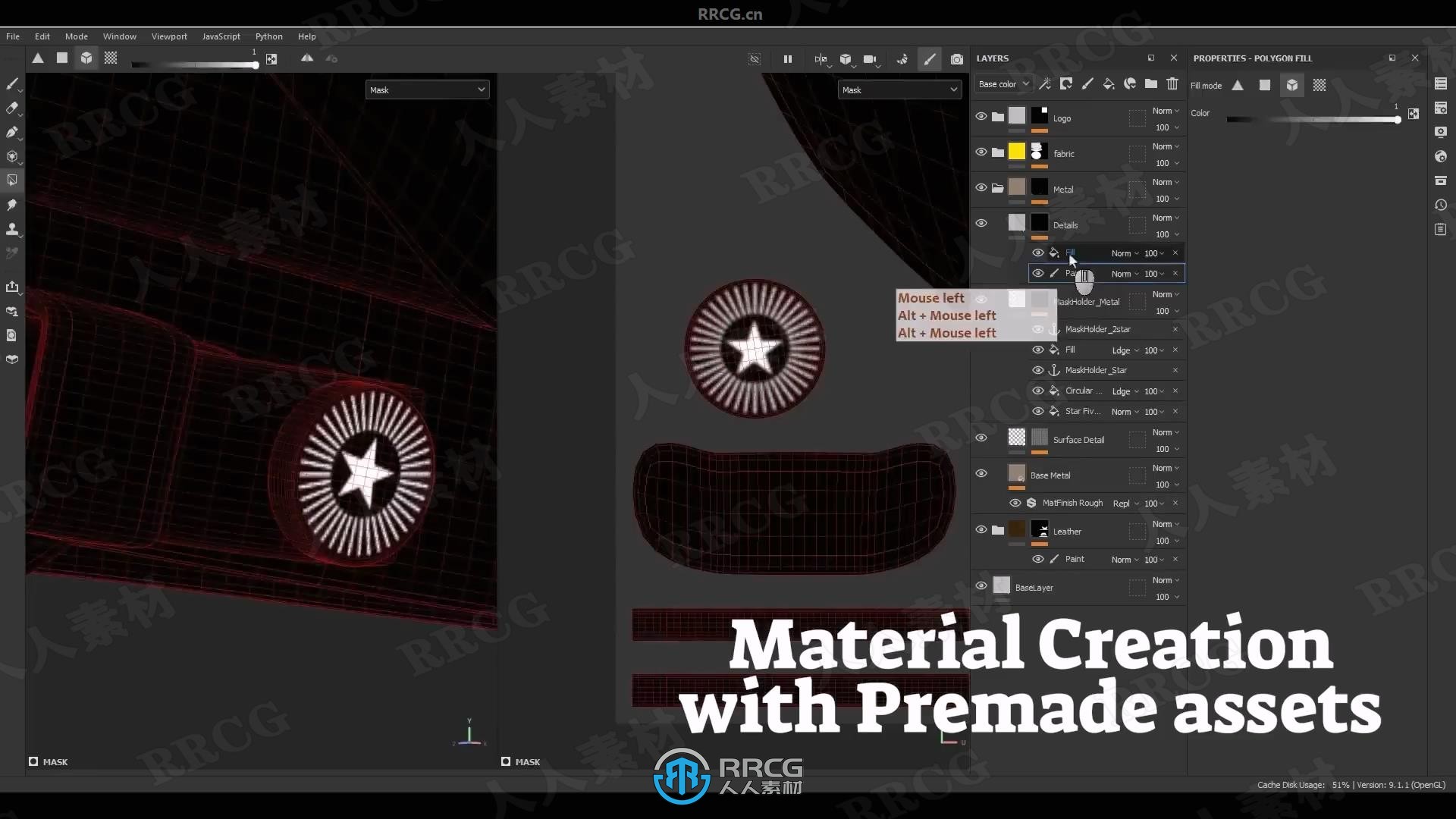Toggle visibility of MatFinish Rough filter
This screenshot has height=819, width=1456.
pyautogui.click(x=1015, y=503)
